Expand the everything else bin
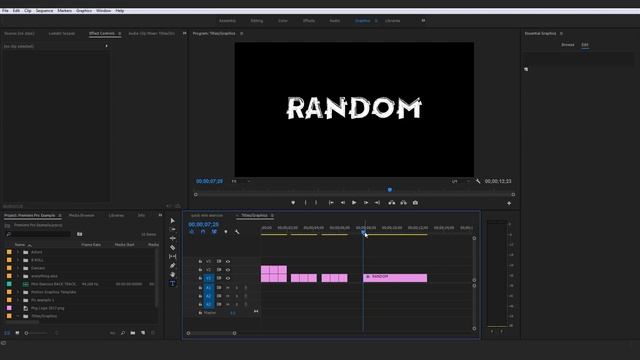 [18, 276]
